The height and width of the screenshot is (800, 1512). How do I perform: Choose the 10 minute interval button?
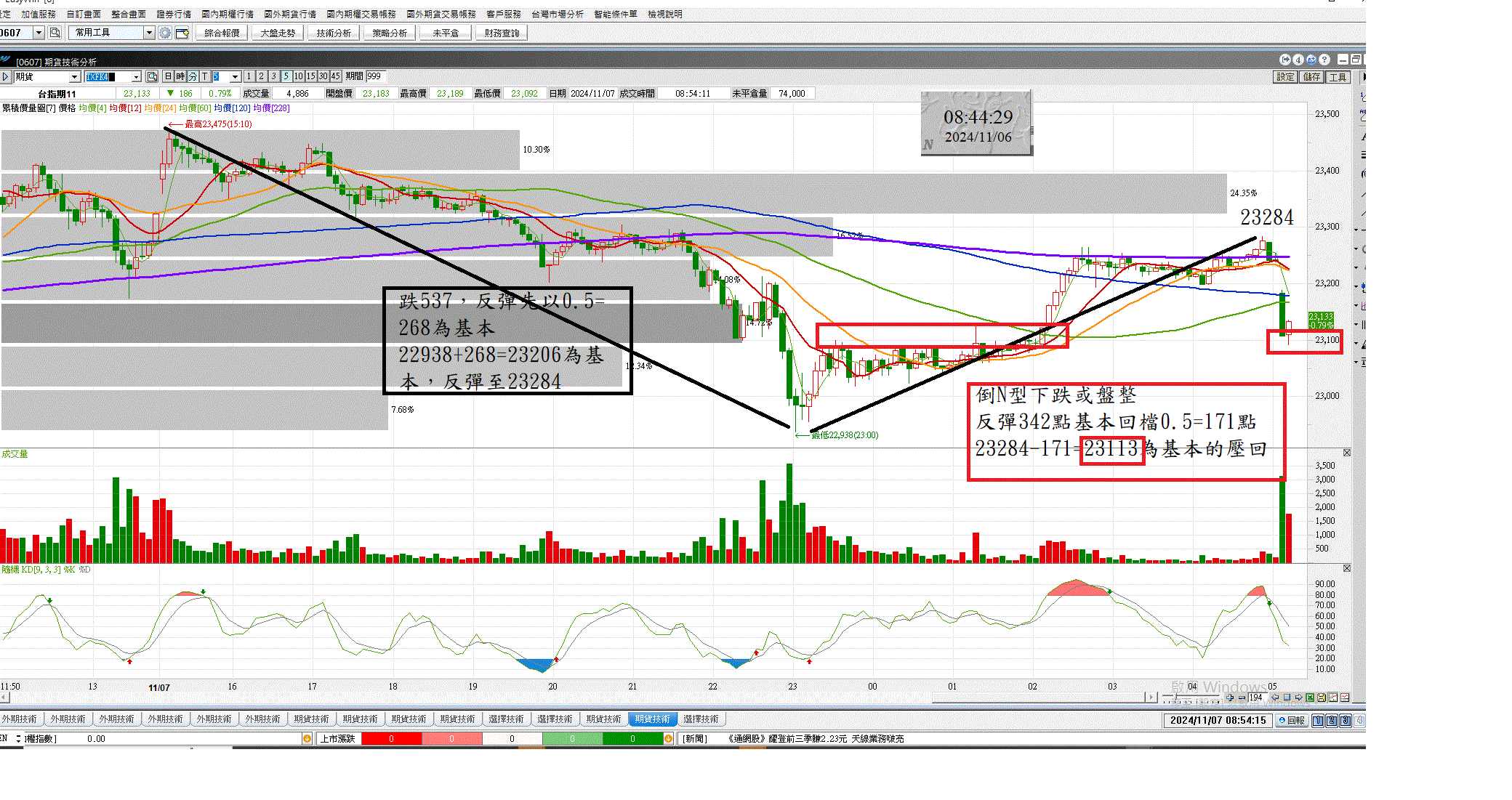(299, 76)
